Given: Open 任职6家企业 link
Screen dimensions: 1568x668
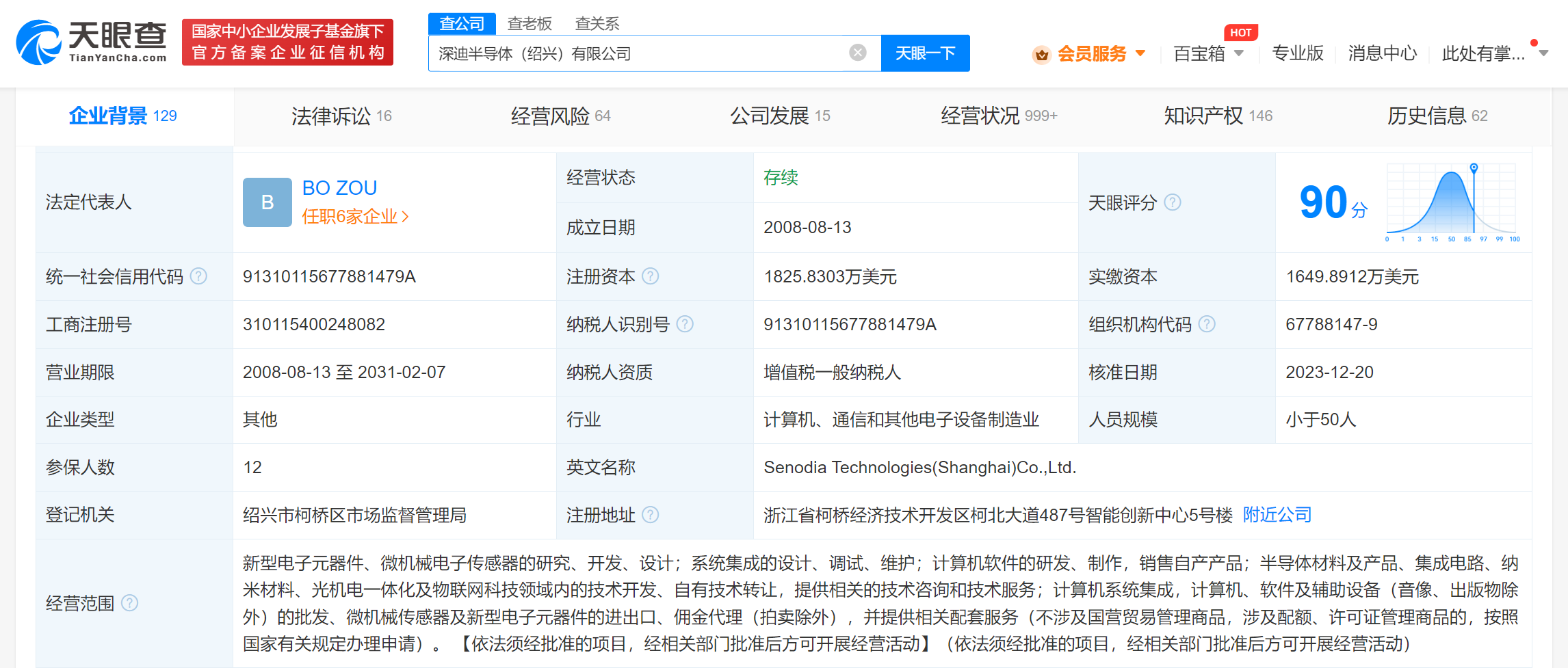Looking at the screenshot, I should coord(354,217).
